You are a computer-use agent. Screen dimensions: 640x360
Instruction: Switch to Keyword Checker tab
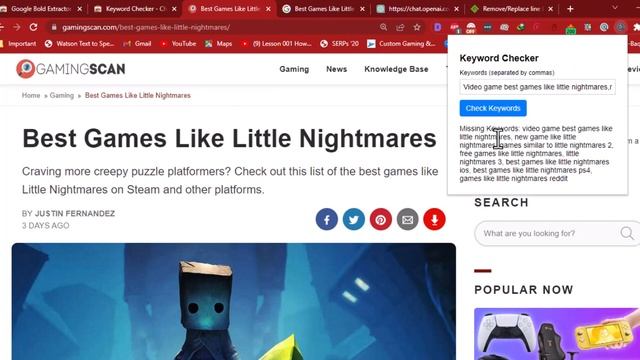tap(135, 9)
